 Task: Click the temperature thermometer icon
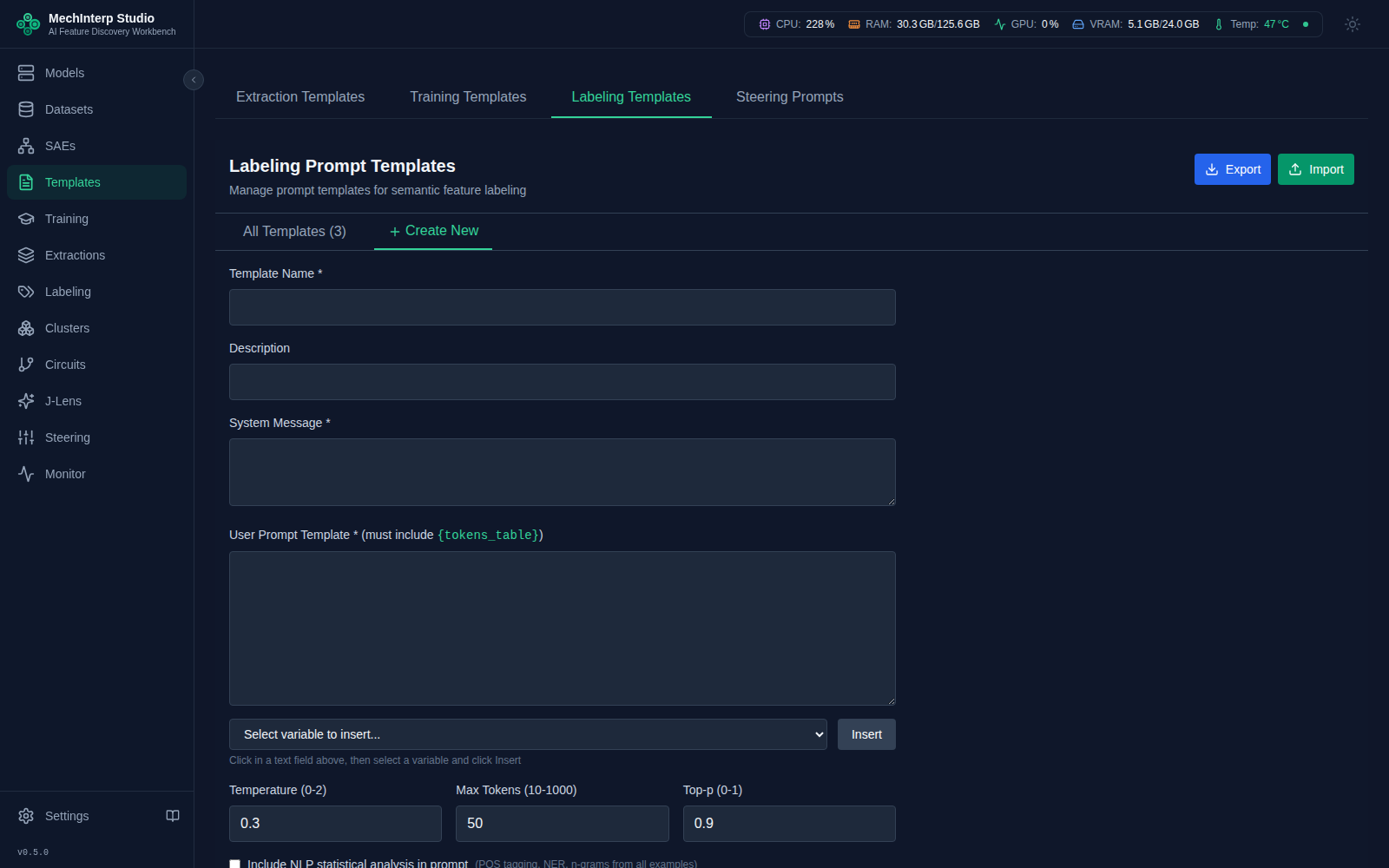click(1219, 24)
